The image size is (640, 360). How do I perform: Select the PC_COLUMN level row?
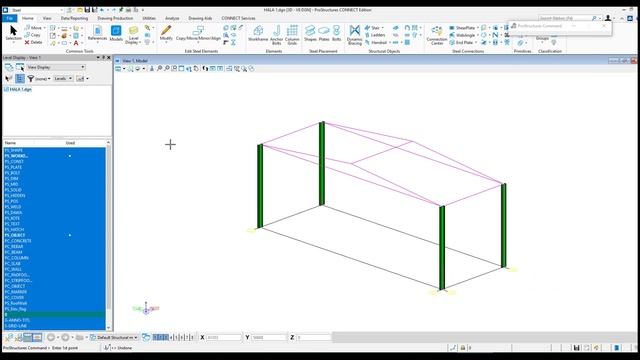[x=55, y=258]
